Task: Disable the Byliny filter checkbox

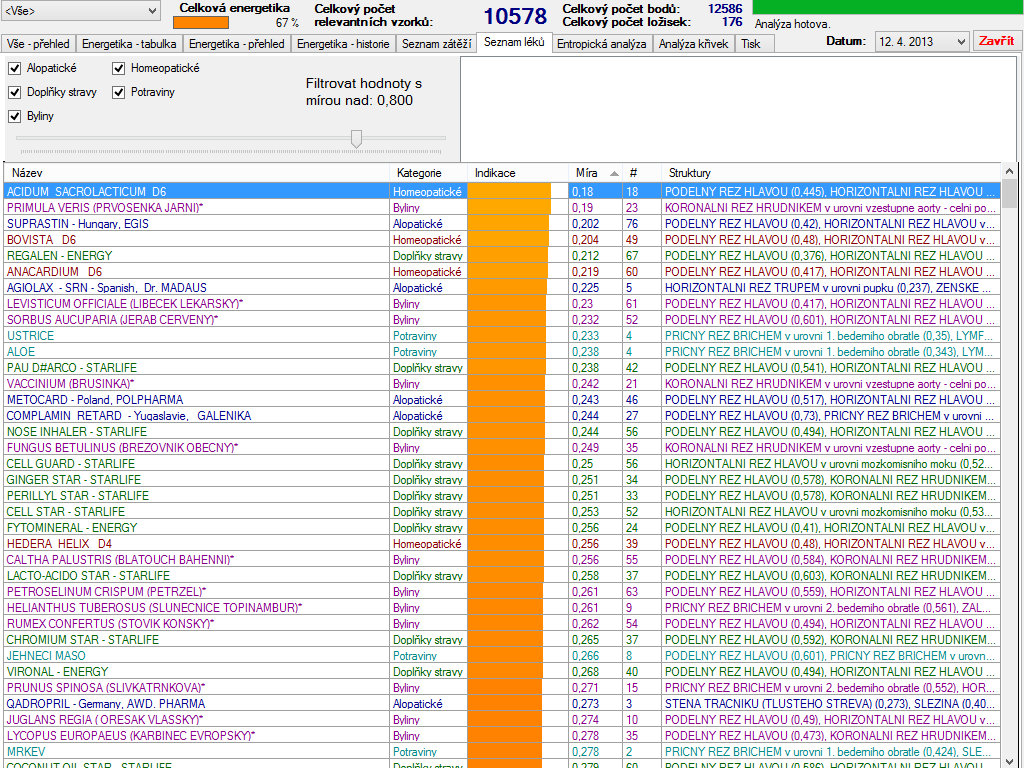Action: pos(14,116)
